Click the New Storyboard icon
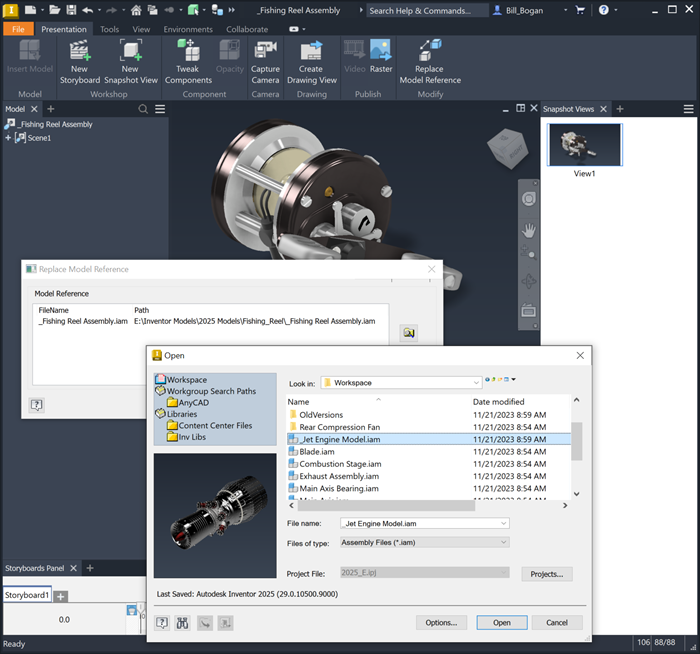The width and height of the screenshot is (700, 654). [x=80, y=50]
